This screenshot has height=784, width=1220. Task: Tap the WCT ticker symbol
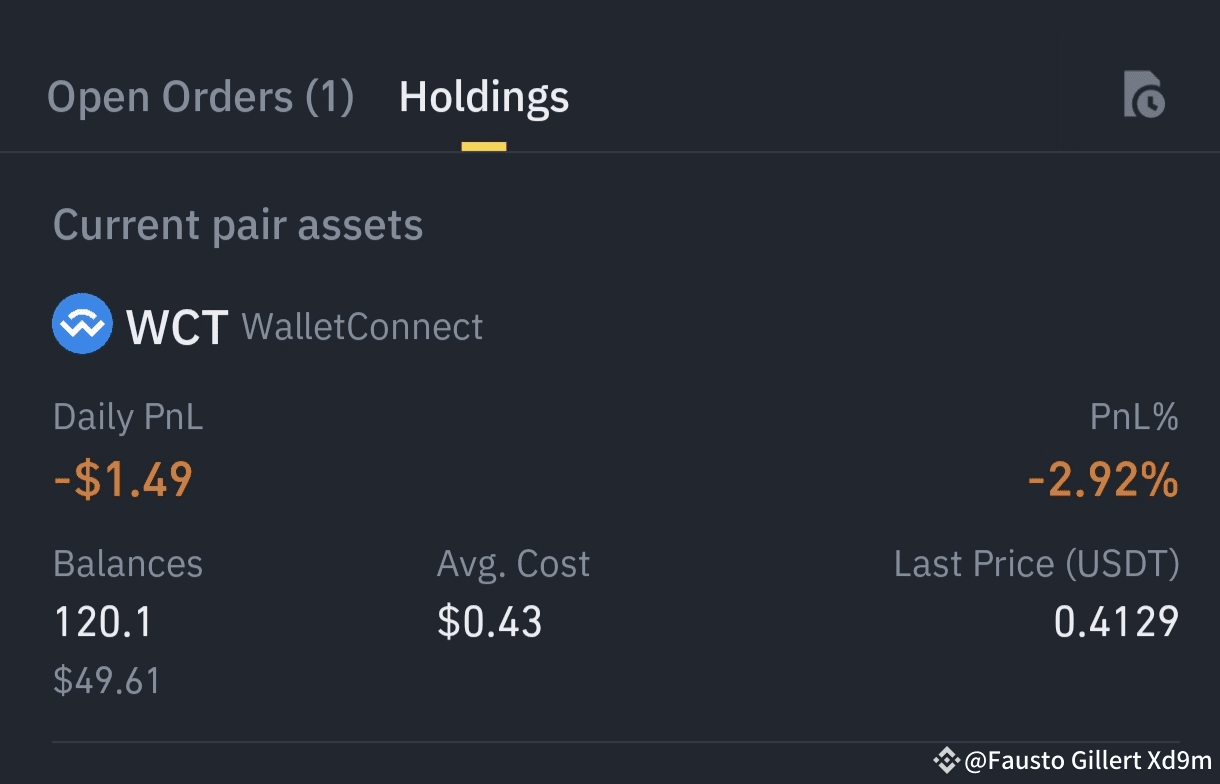click(x=177, y=327)
